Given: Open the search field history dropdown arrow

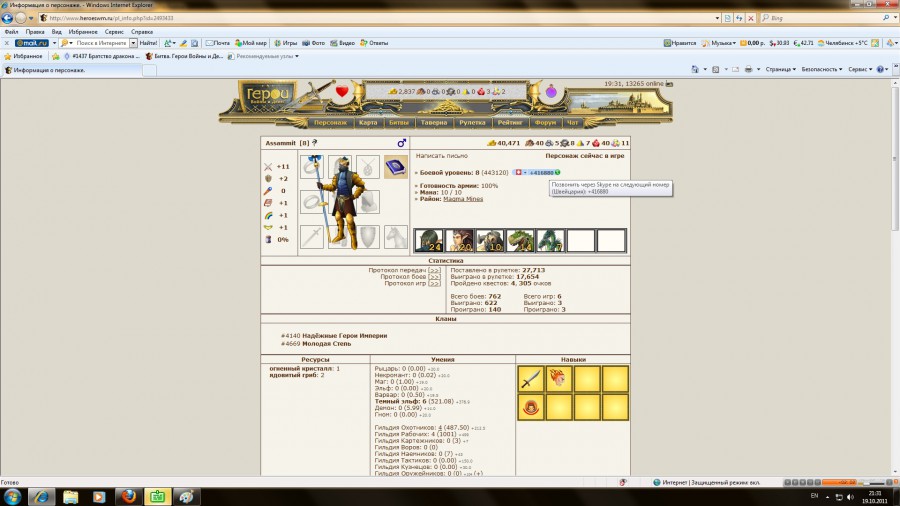Looking at the screenshot, I should [x=133, y=43].
